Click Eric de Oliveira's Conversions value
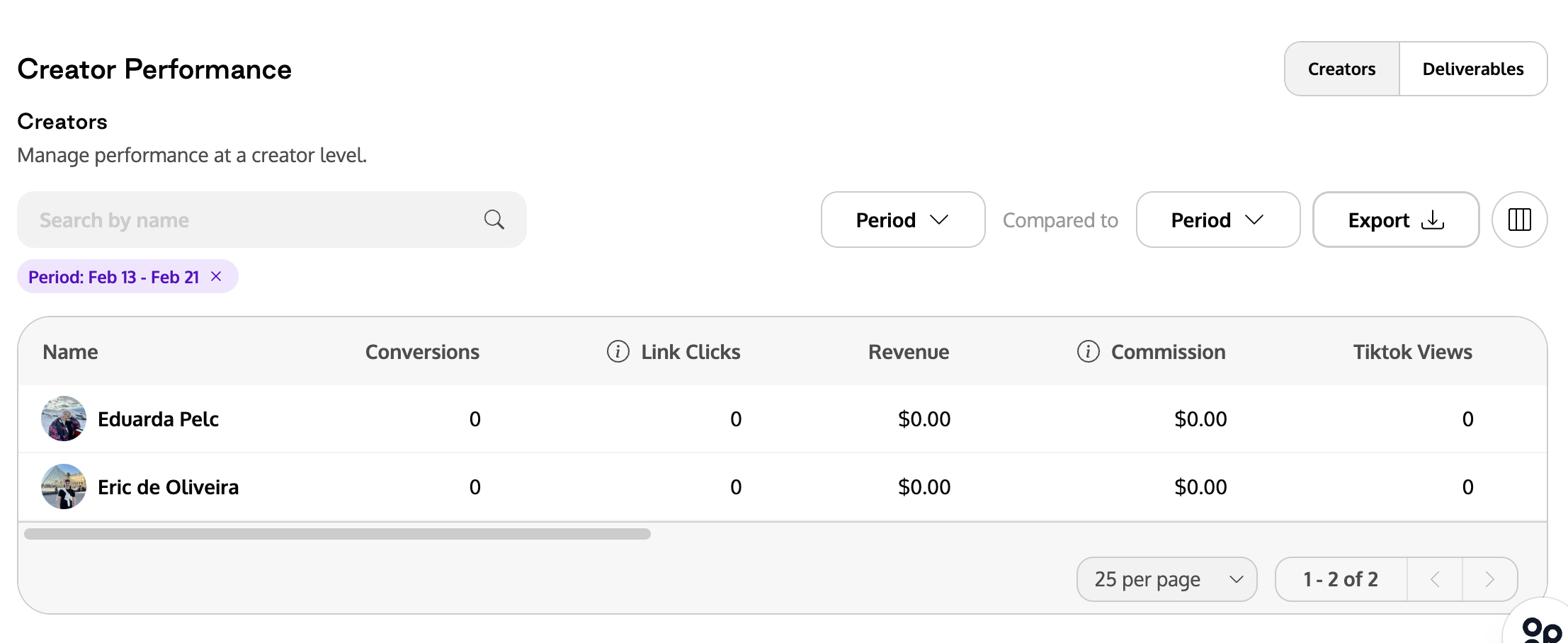Screen dimensions: 1568x643 click(x=475, y=487)
